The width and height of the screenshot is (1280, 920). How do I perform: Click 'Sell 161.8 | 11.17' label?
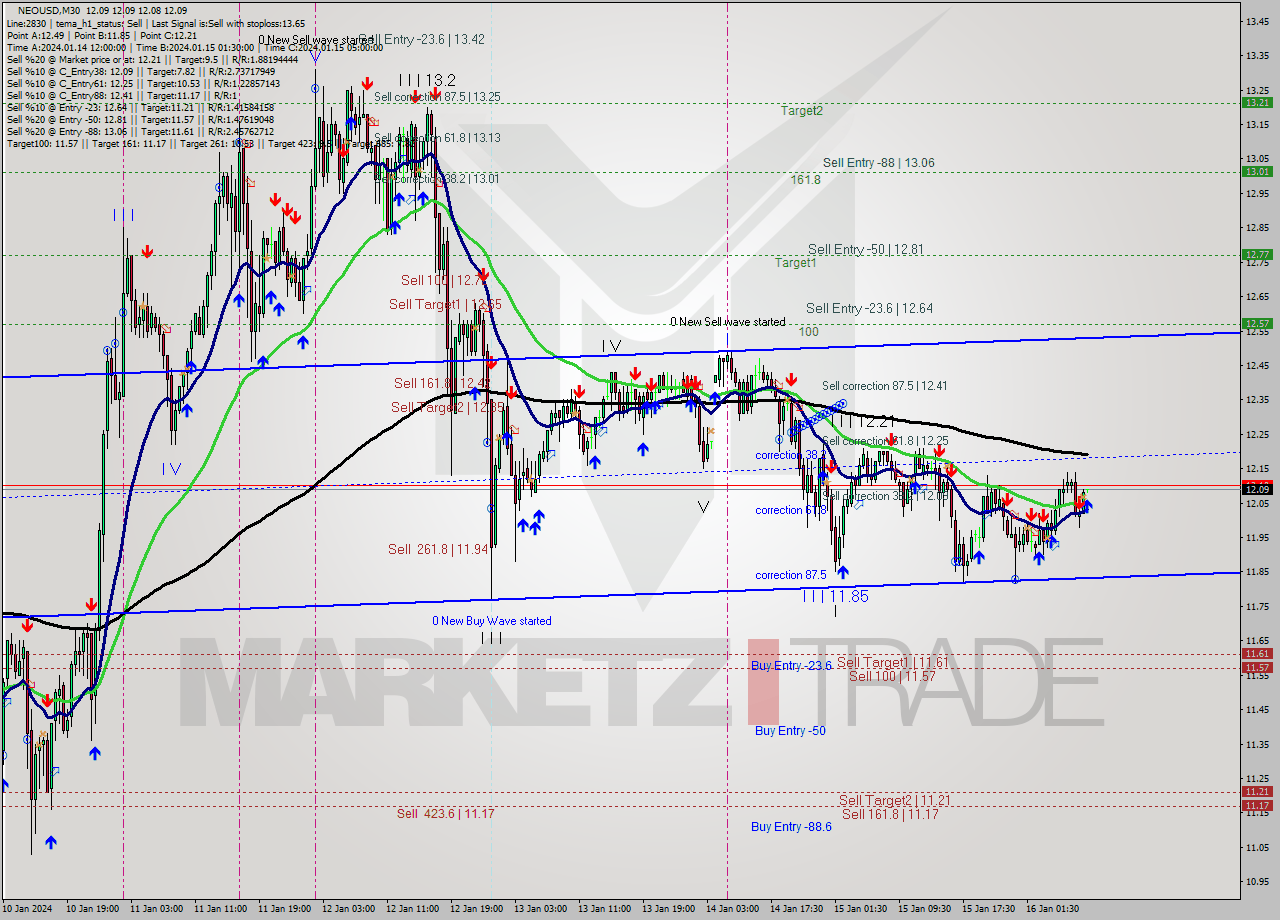[x=890, y=814]
